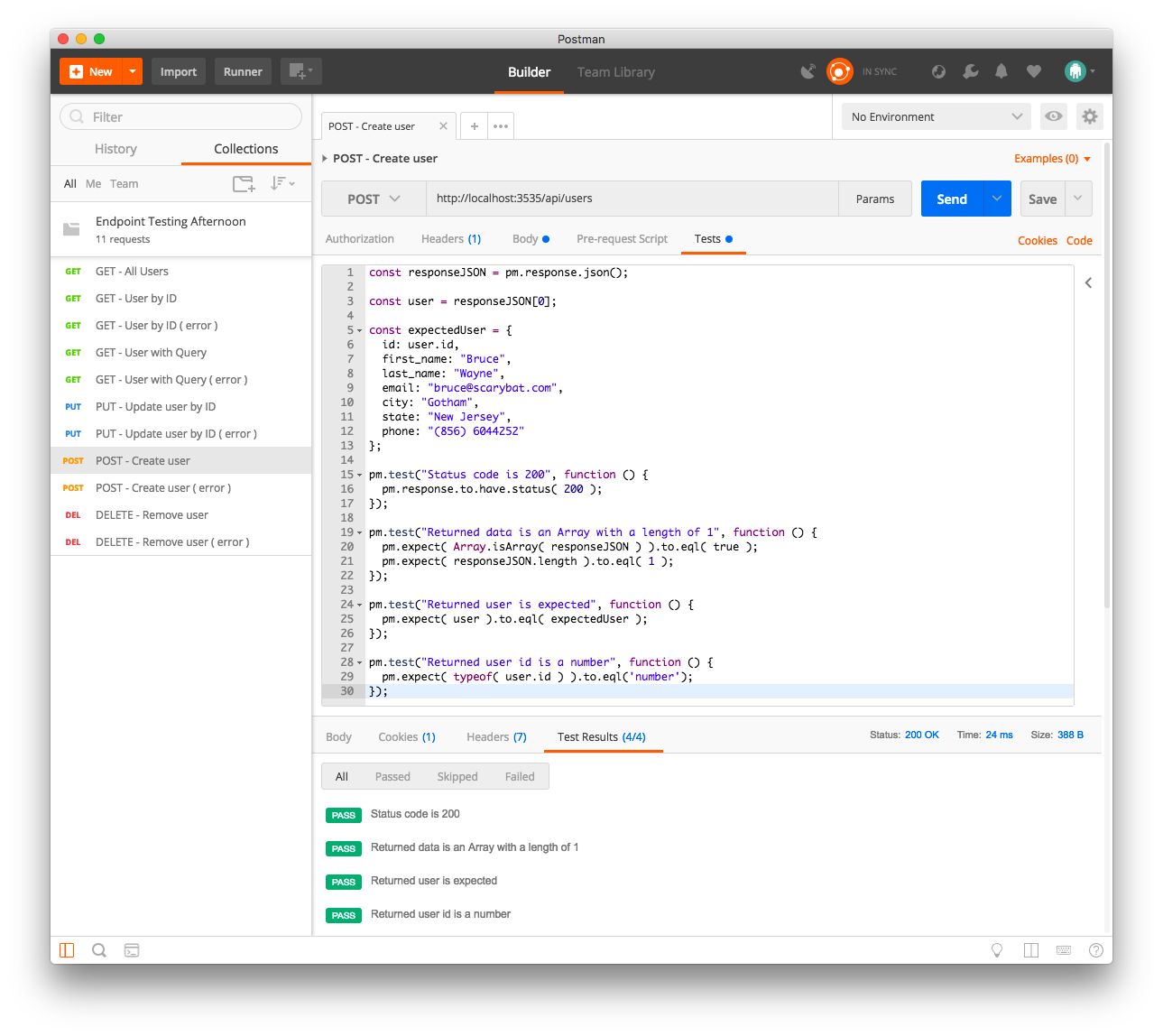Open settings wrench icon in header

pyautogui.click(x=971, y=71)
